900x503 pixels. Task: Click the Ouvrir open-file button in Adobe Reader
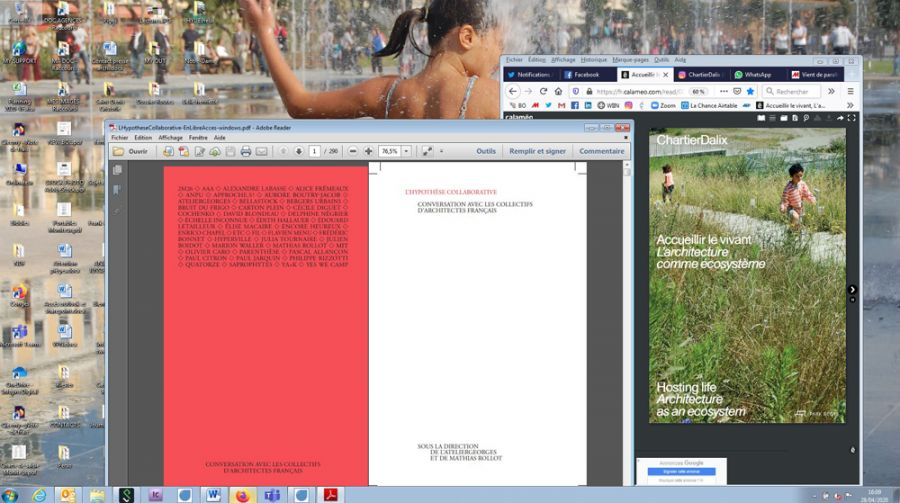[x=131, y=152]
